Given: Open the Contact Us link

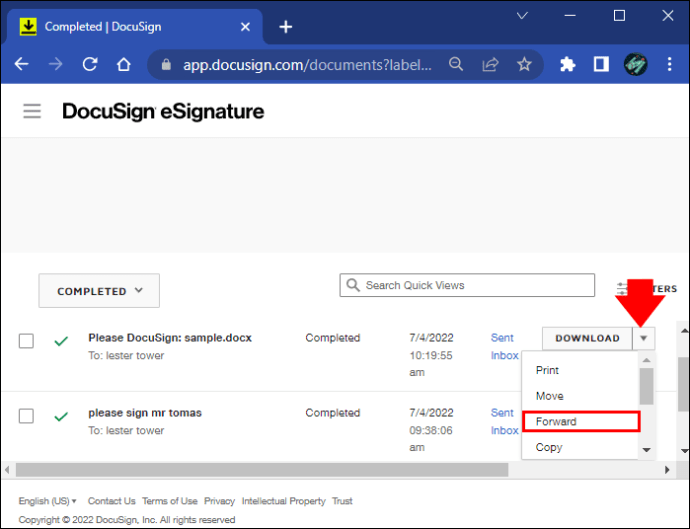Looking at the screenshot, I should tap(111, 501).
